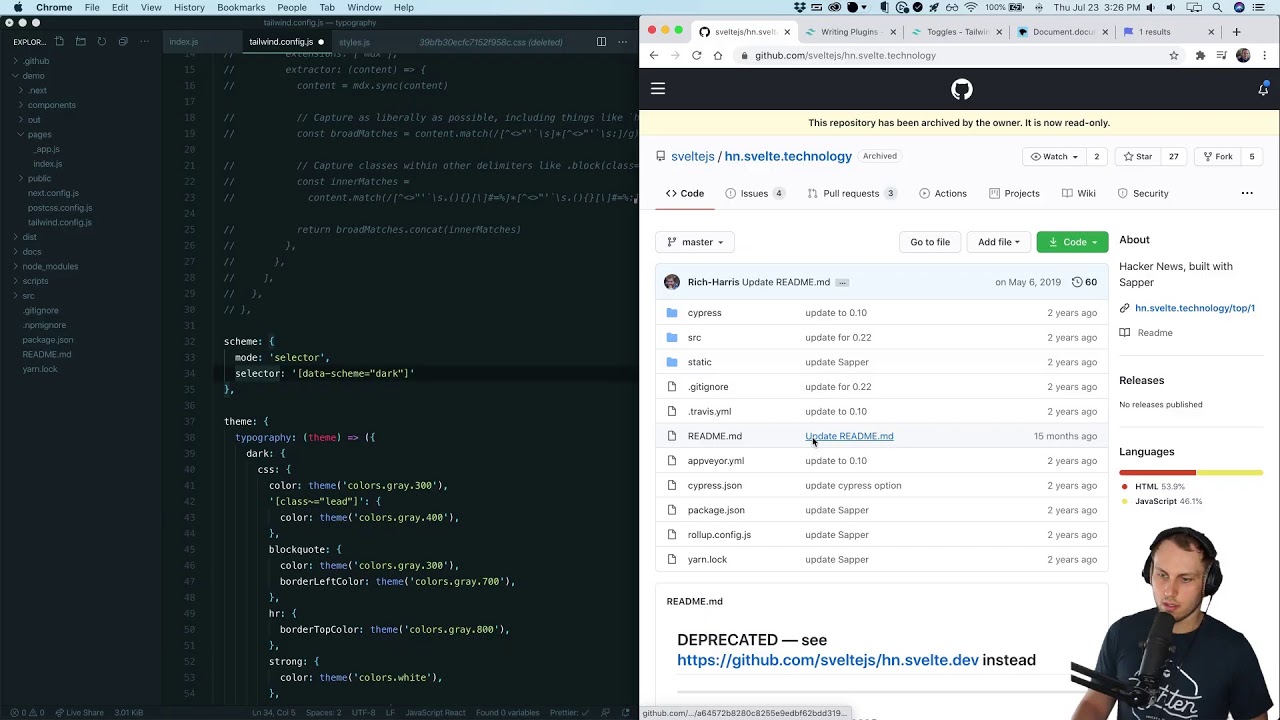Open the Watch dropdown
The image size is (1280, 720).
[1054, 157]
